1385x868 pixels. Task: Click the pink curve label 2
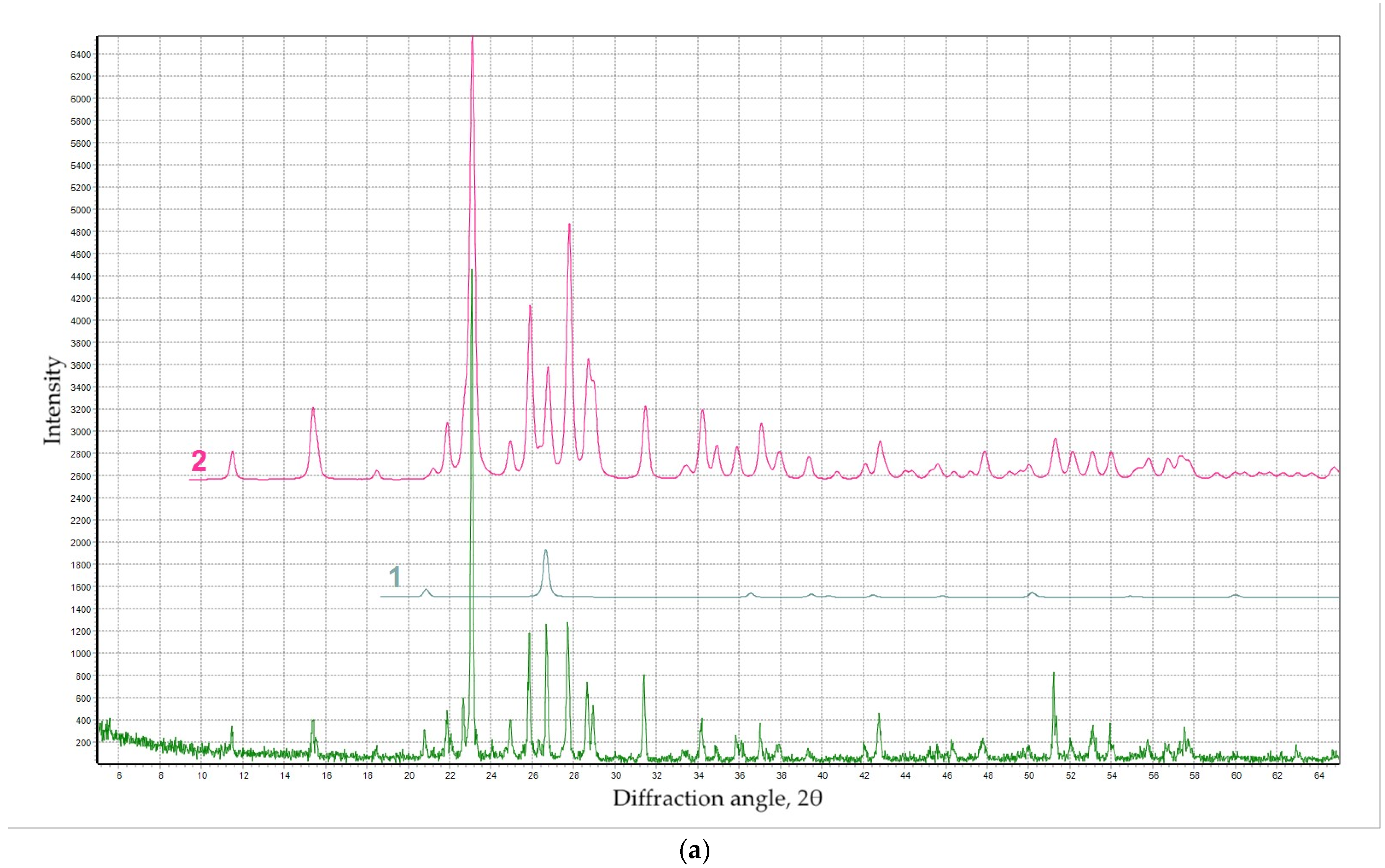click(199, 461)
